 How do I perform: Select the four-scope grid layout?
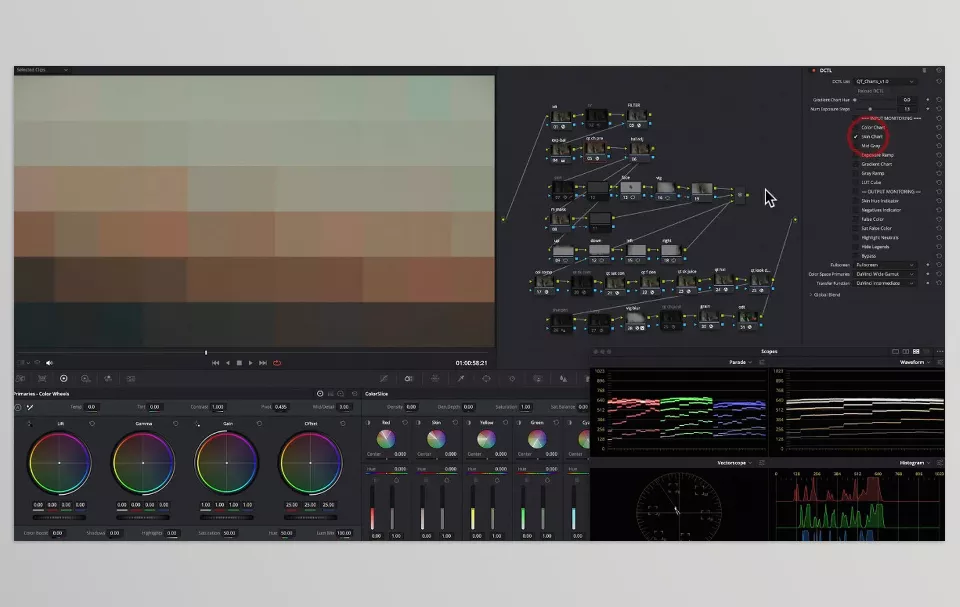coord(916,352)
